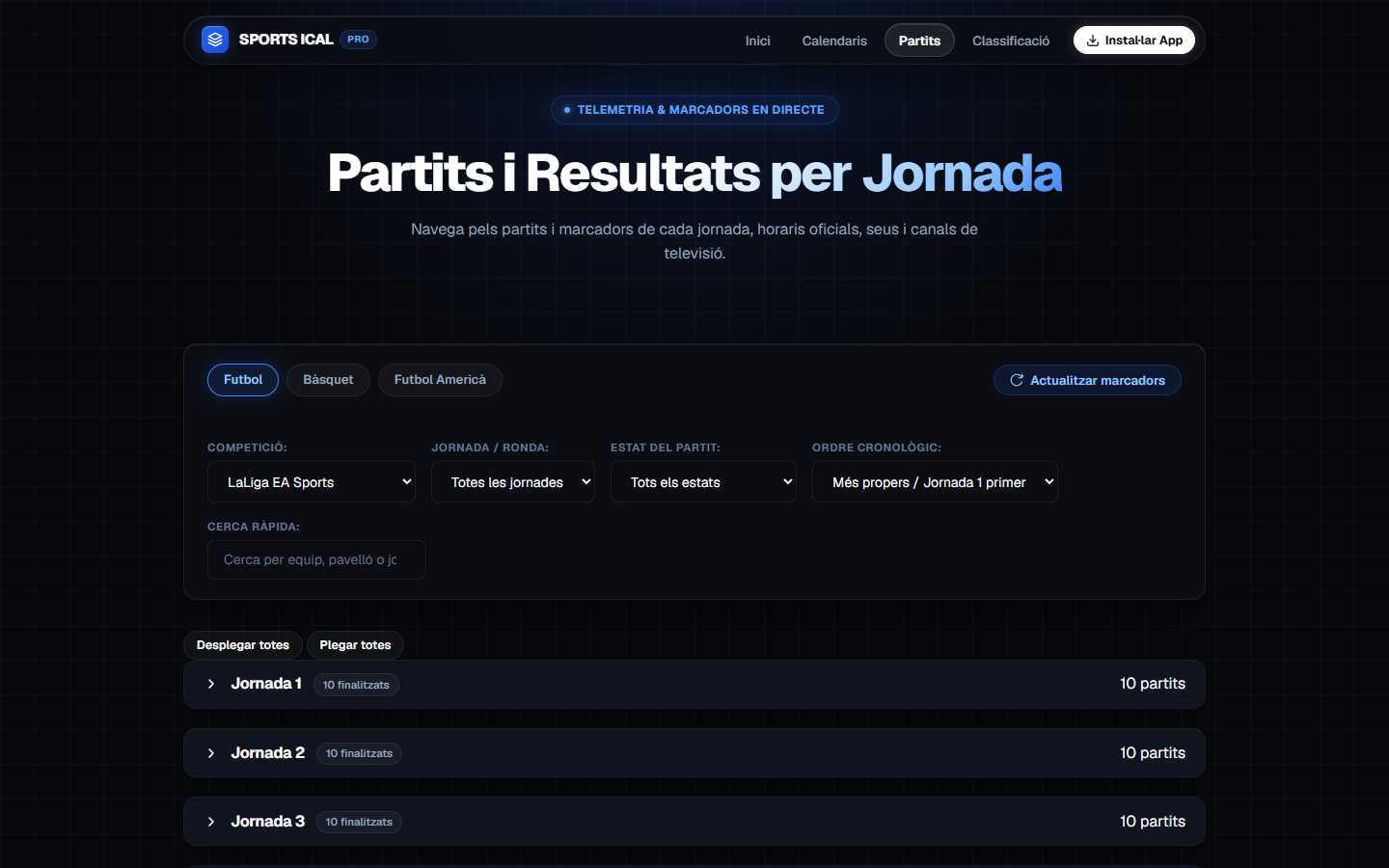Screen dimensions: 1389x868
Task: Open the Ordre cronològic dropdown
Action: click(x=935, y=482)
